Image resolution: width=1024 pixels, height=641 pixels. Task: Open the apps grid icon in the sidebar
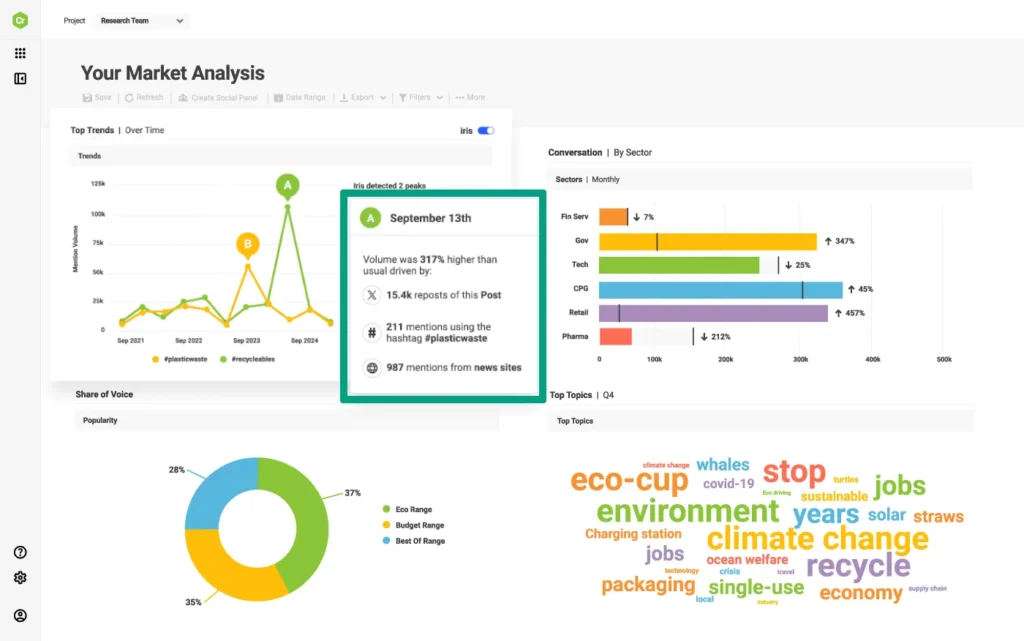point(19,52)
